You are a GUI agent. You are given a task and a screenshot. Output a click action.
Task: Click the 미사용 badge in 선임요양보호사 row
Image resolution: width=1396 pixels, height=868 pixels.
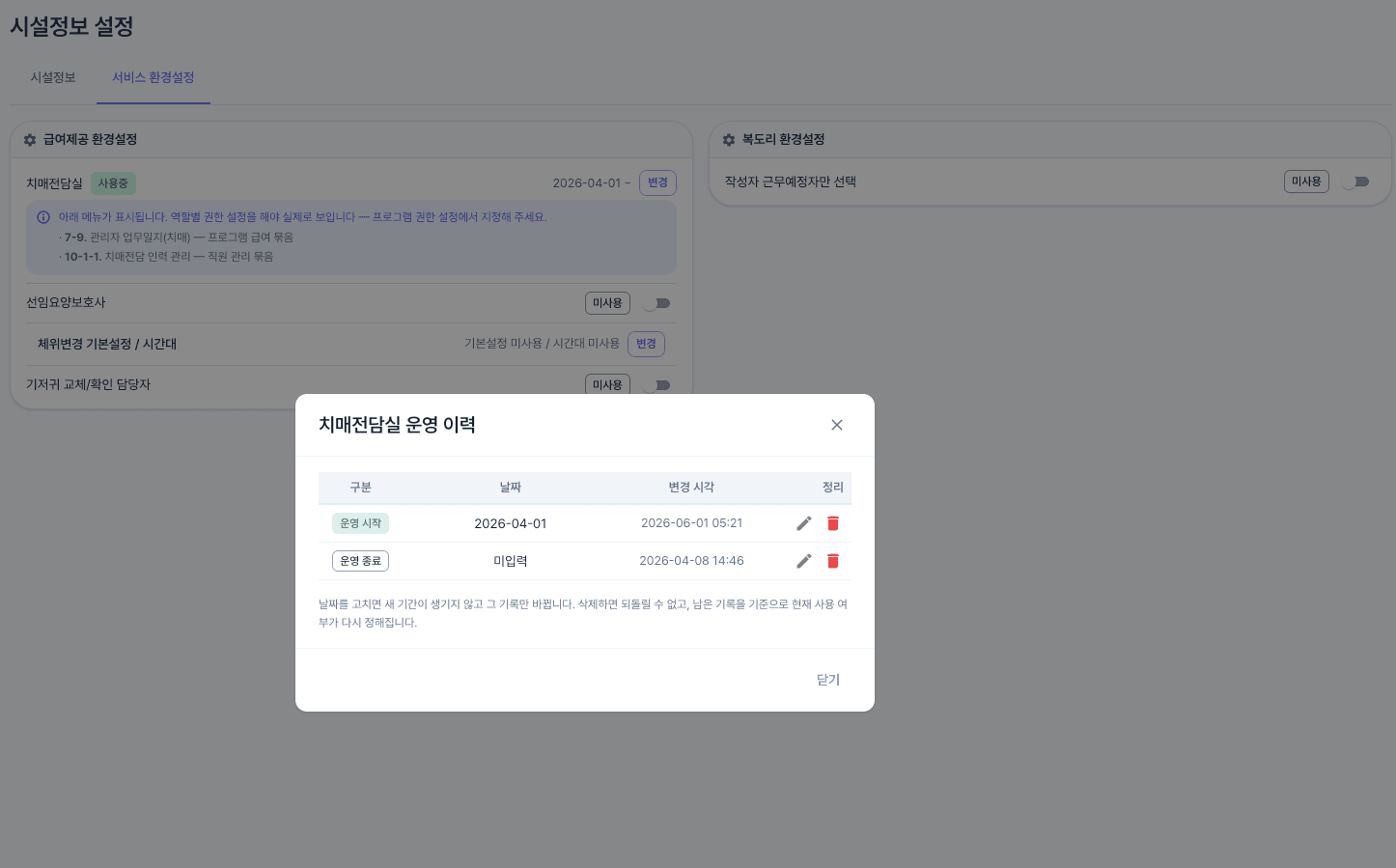[x=607, y=303]
